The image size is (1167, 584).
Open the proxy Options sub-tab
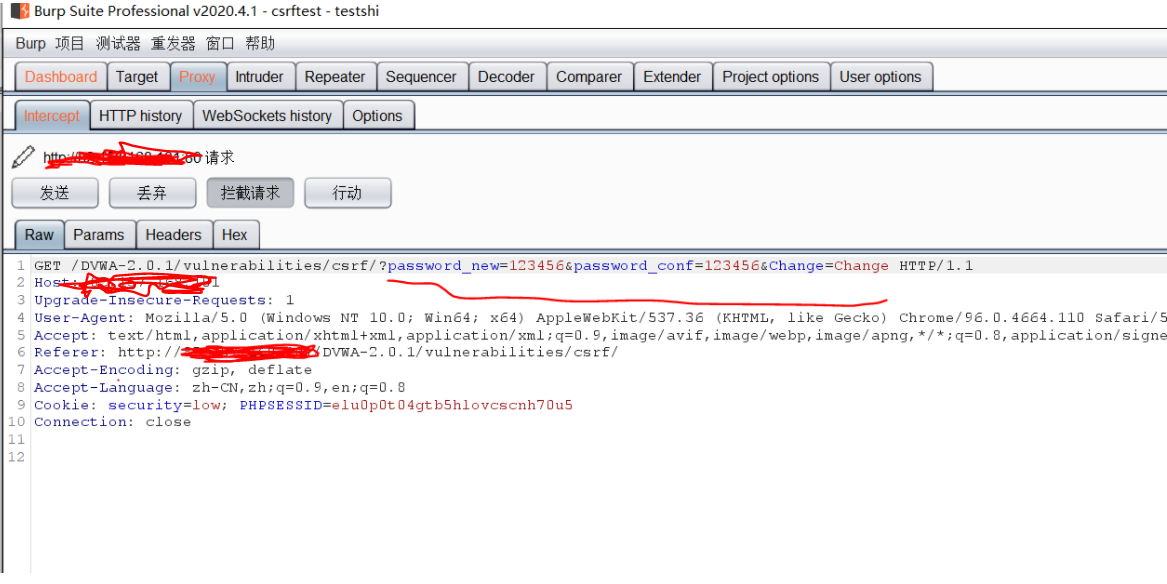[x=377, y=115]
